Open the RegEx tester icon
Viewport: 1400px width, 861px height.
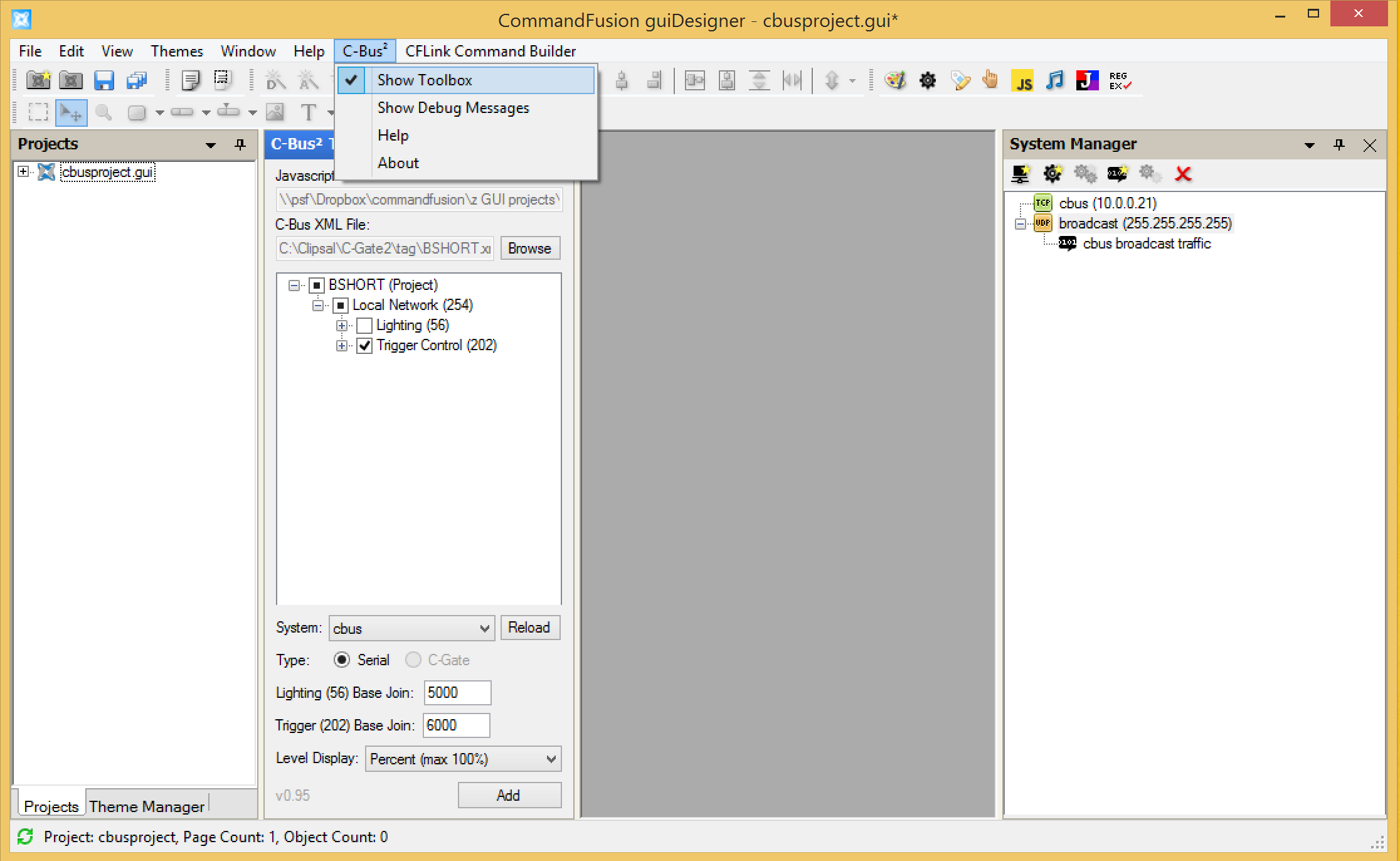pos(1120,80)
